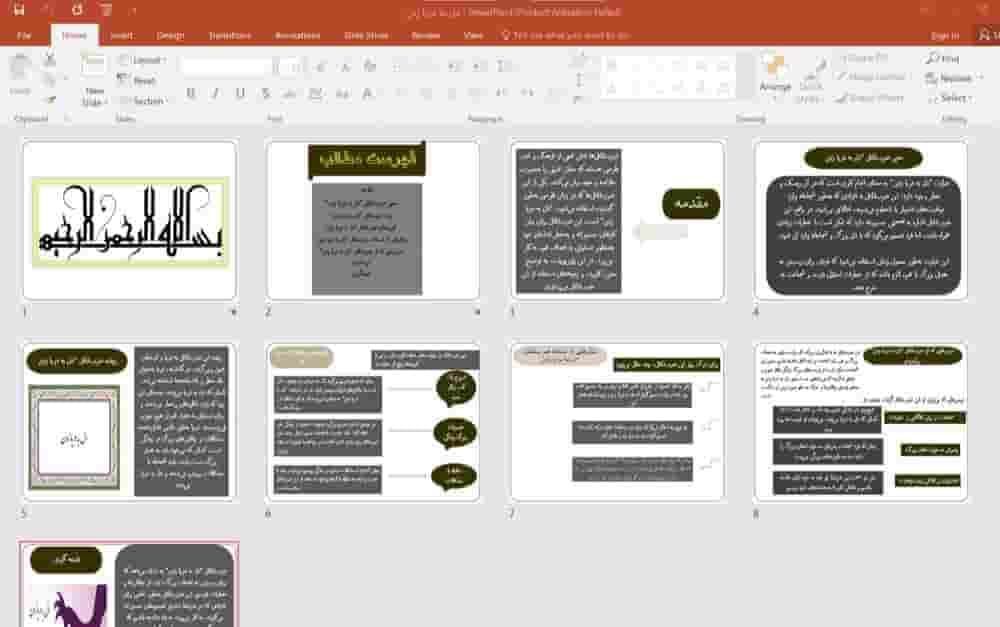Image resolution: width=1000 pixels, height=627 pixels.
Task: Open the Clipboard pane launcher
Action: [67, 119]
